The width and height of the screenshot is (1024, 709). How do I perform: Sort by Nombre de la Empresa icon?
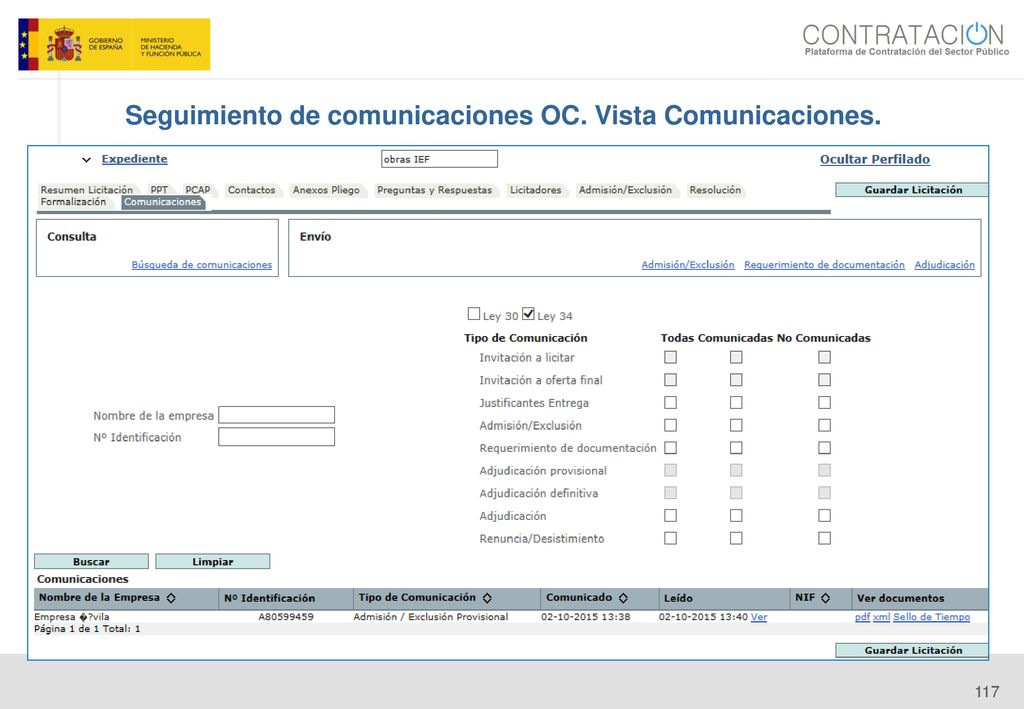click(171, 598)
